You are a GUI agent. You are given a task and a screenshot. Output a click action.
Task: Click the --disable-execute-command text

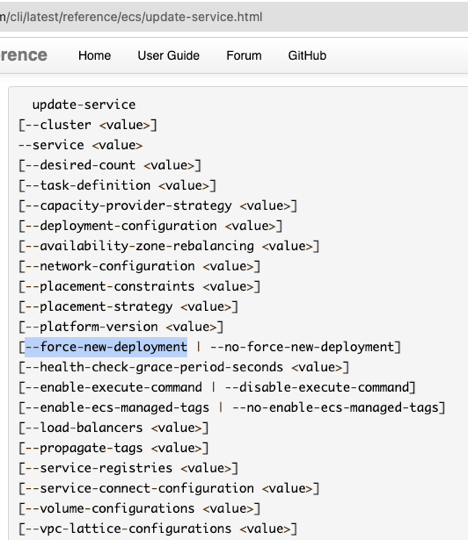click(316, 387)
